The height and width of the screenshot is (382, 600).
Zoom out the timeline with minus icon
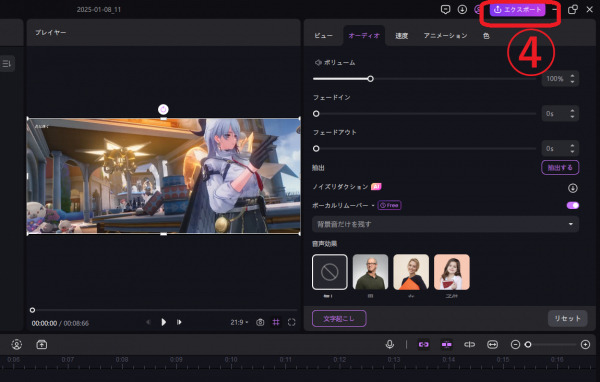pos(515,345)
